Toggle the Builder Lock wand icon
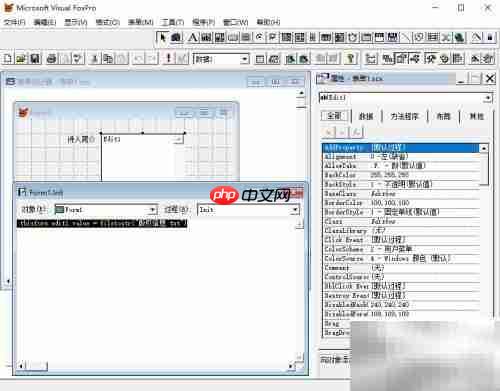 [476, 37]
